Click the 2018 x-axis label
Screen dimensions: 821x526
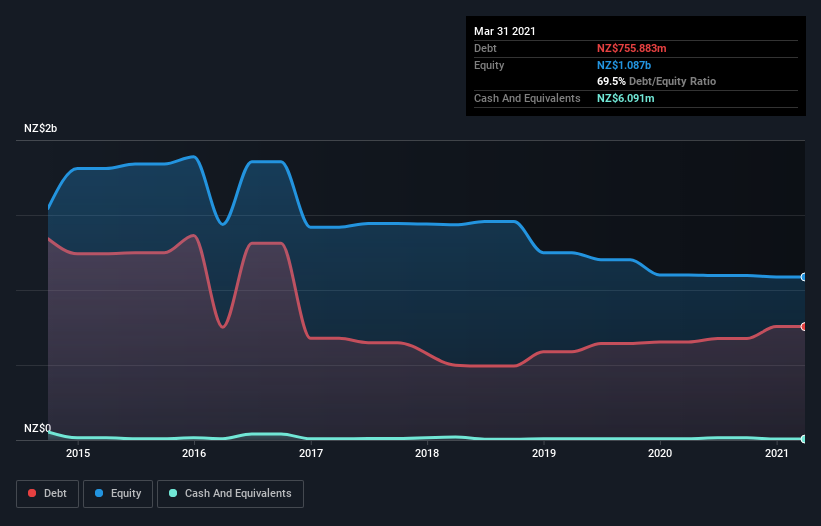click(427, 453)
